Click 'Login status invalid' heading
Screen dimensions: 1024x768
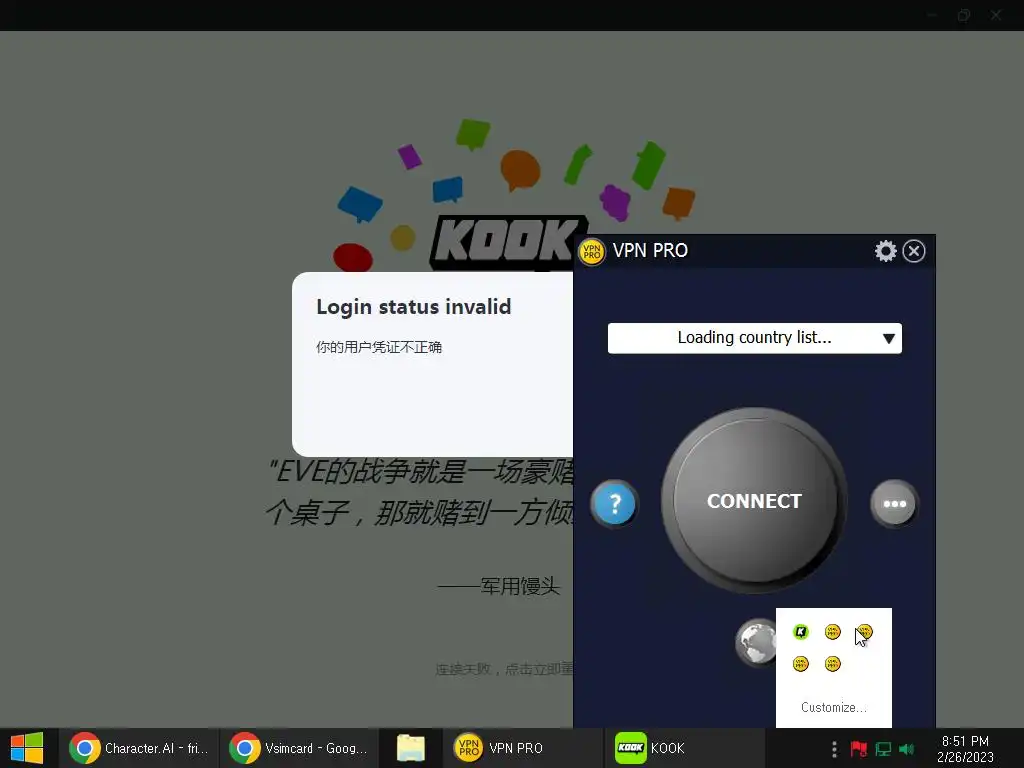click(x=413, y=307)
